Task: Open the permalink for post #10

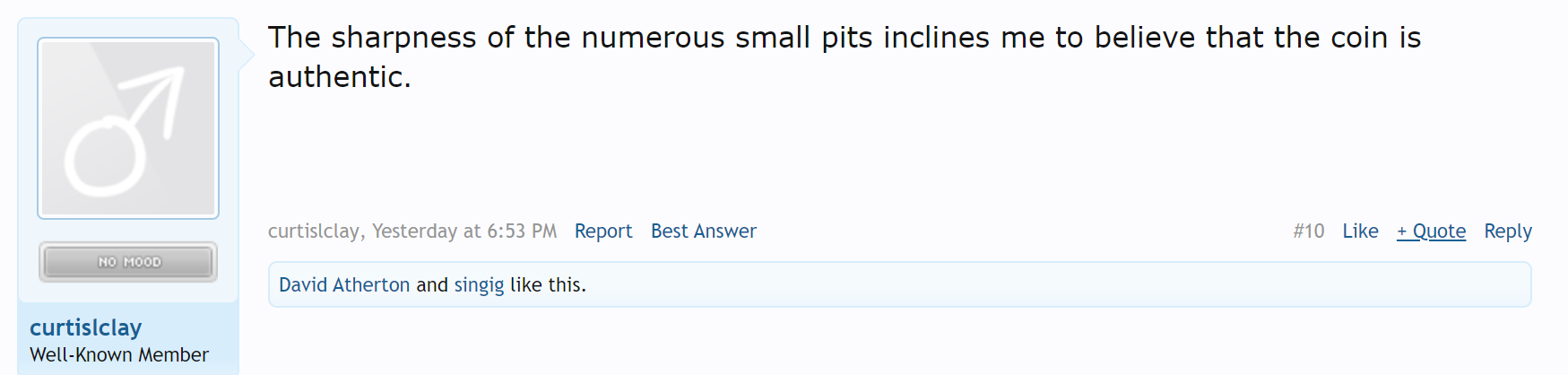Action: [x=1309, y=231]
